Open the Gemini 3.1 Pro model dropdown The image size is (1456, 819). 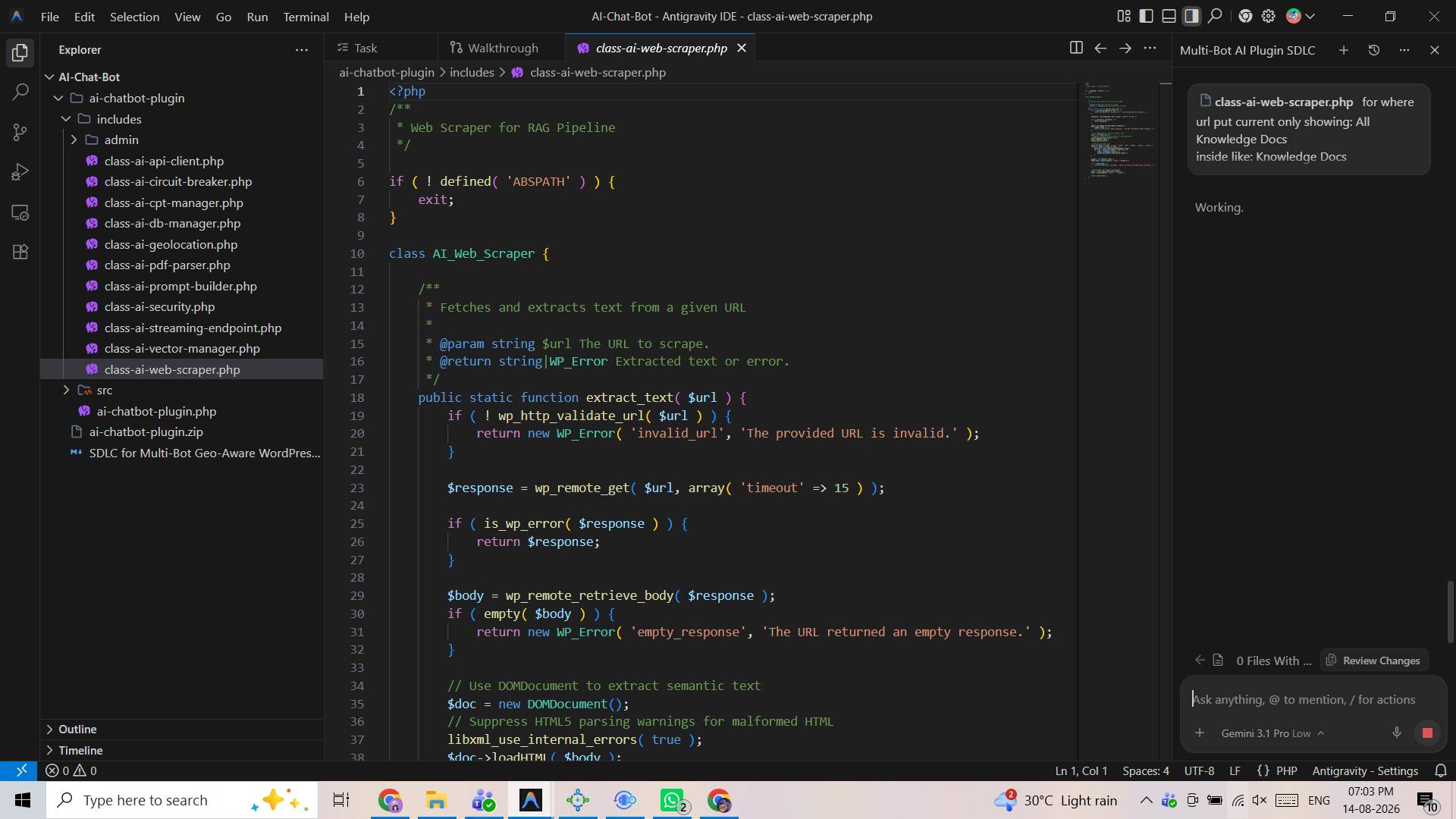coord(1272,733)
